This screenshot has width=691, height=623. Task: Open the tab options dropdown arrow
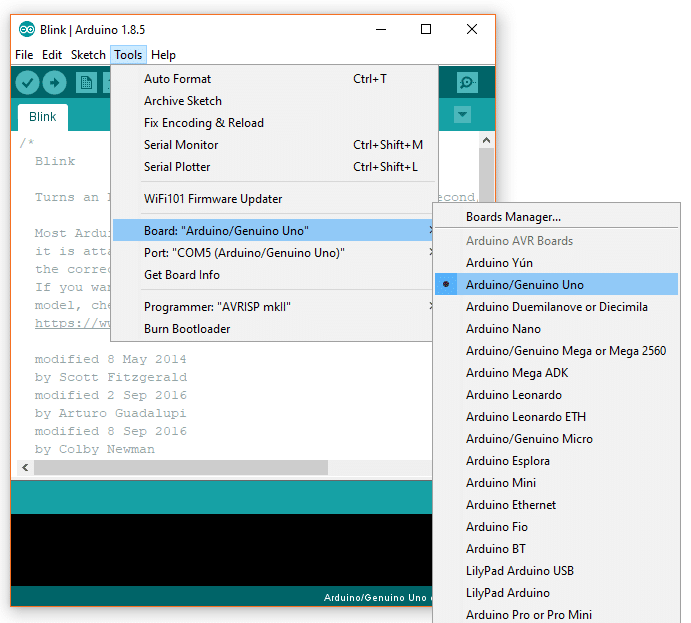(462, 115)
